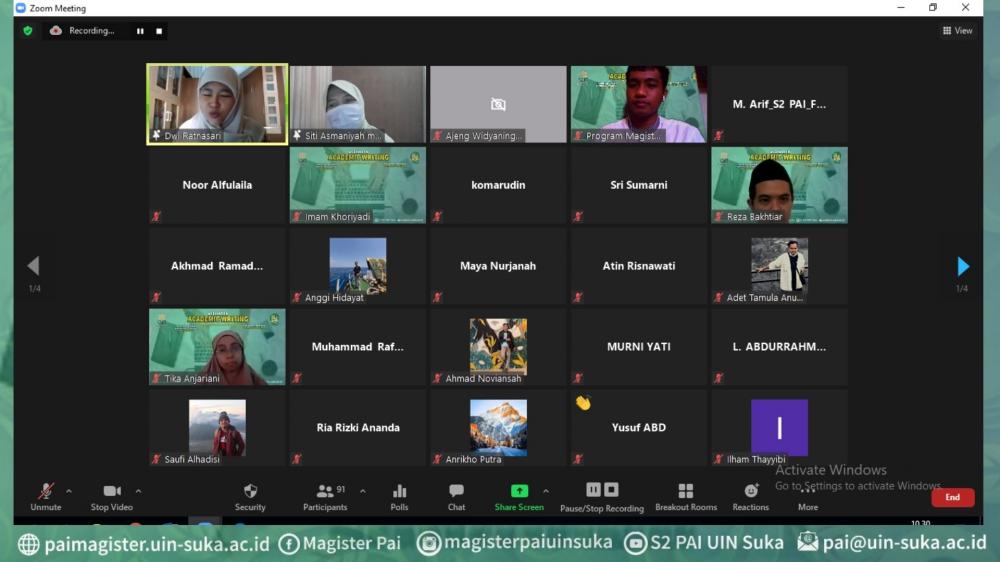The width and height of the screenshot is (1000, 562).
Task: Click the red End meeting button
Action: [952, 497]
